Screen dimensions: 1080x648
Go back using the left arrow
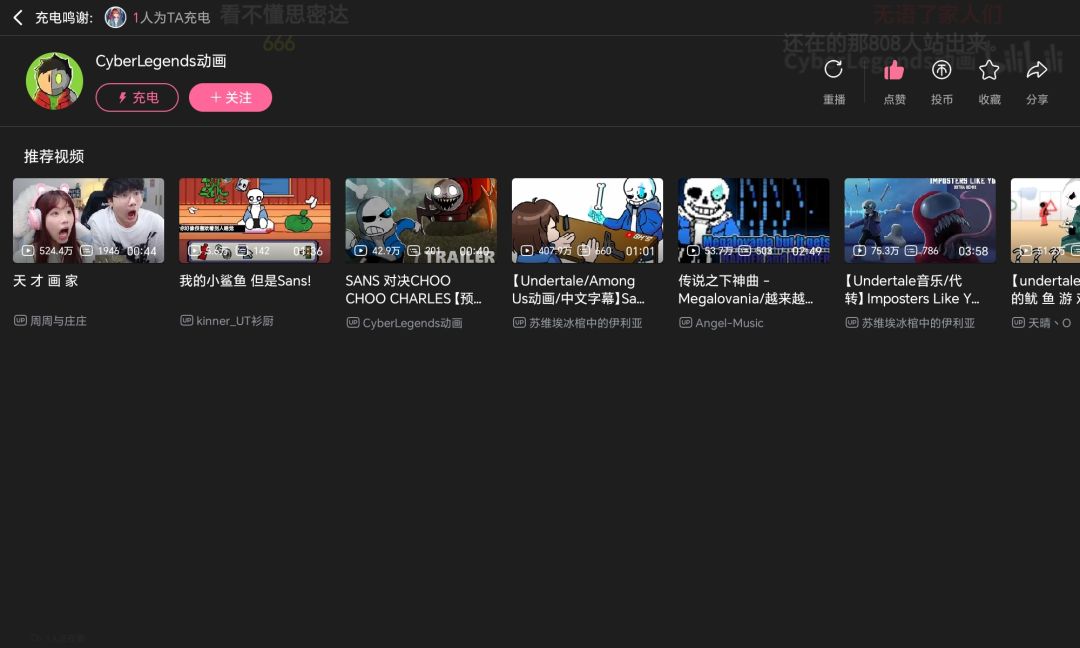pyautogui.click(x=18, y=17)
